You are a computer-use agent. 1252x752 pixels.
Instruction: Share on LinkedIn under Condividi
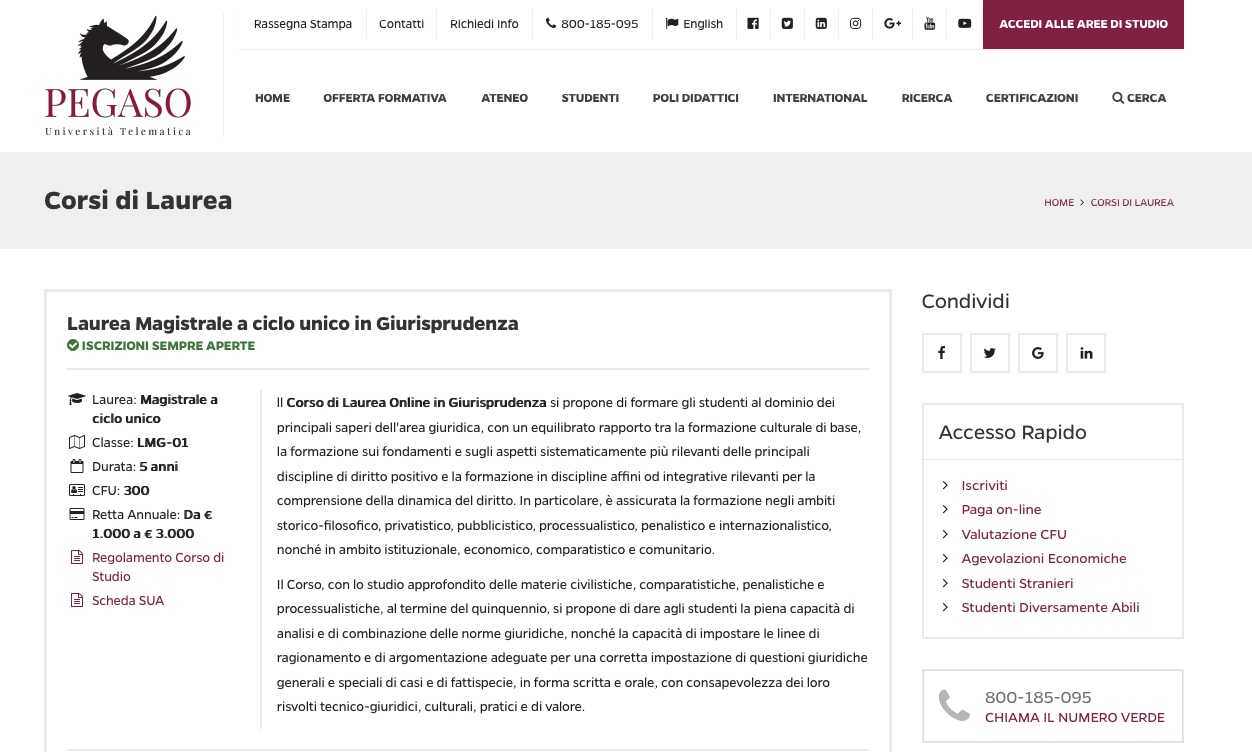(1085, 353)
